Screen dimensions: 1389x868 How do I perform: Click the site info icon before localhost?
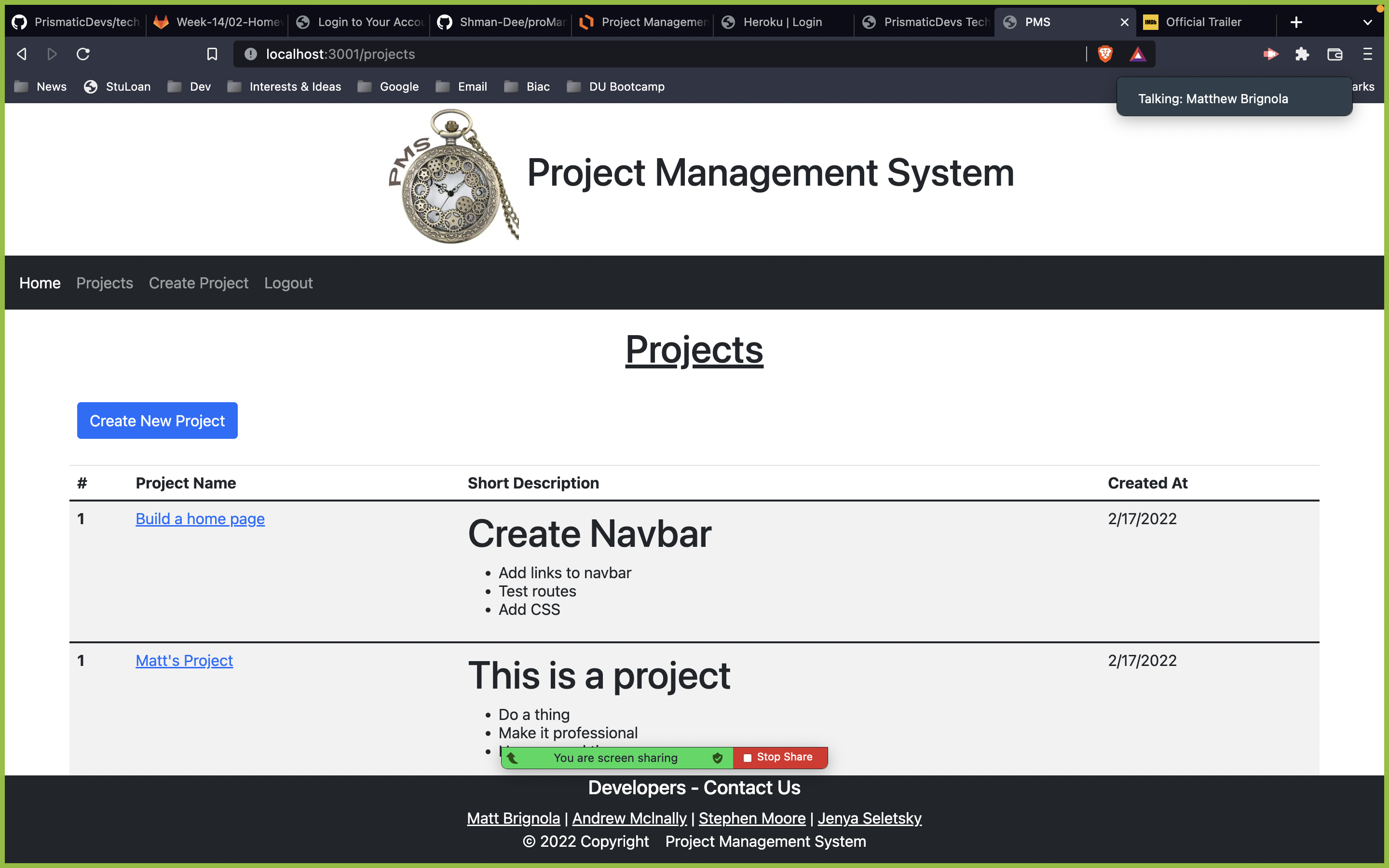pos(251,54)
